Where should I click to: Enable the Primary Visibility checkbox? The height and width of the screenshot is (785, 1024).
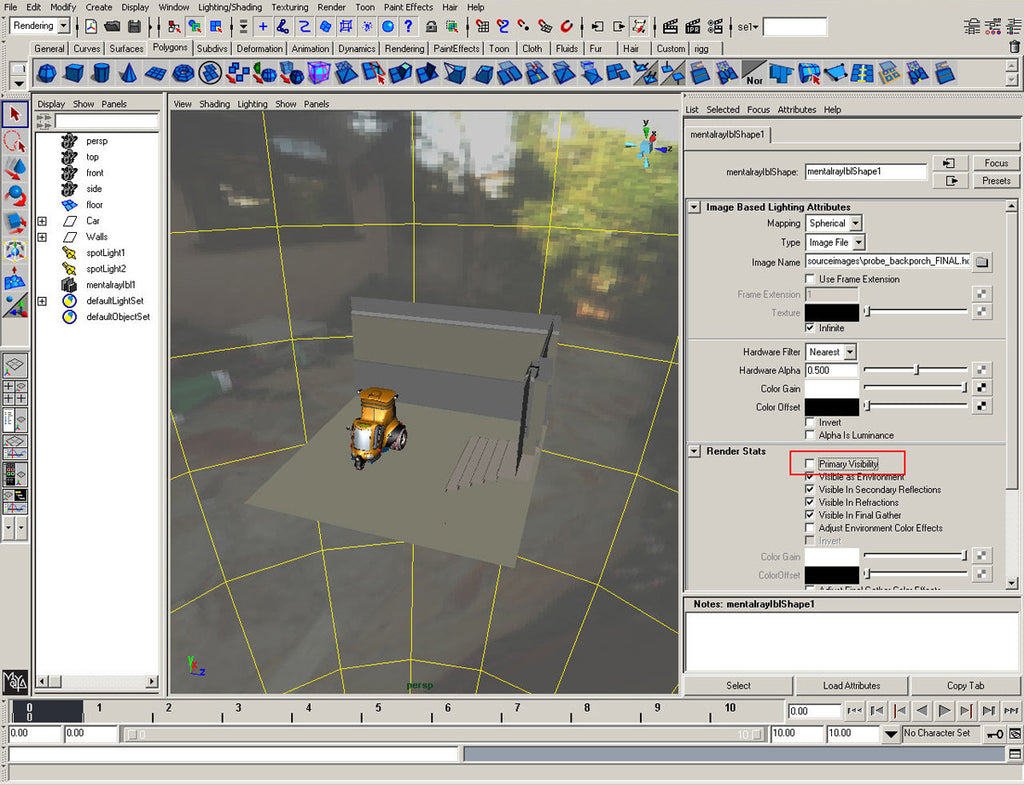click(810, 464)
